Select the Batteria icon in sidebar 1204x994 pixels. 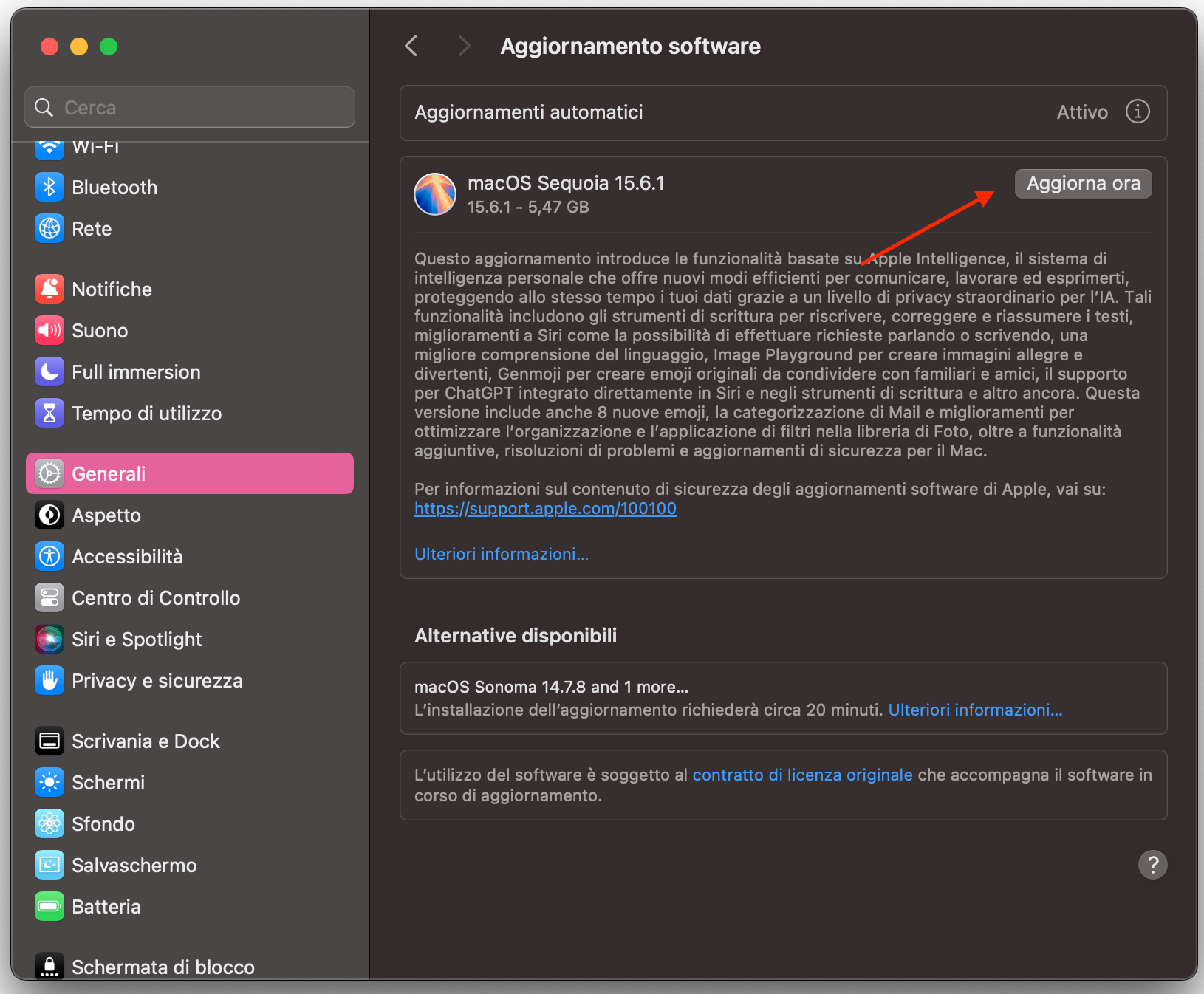click(49, 906)
